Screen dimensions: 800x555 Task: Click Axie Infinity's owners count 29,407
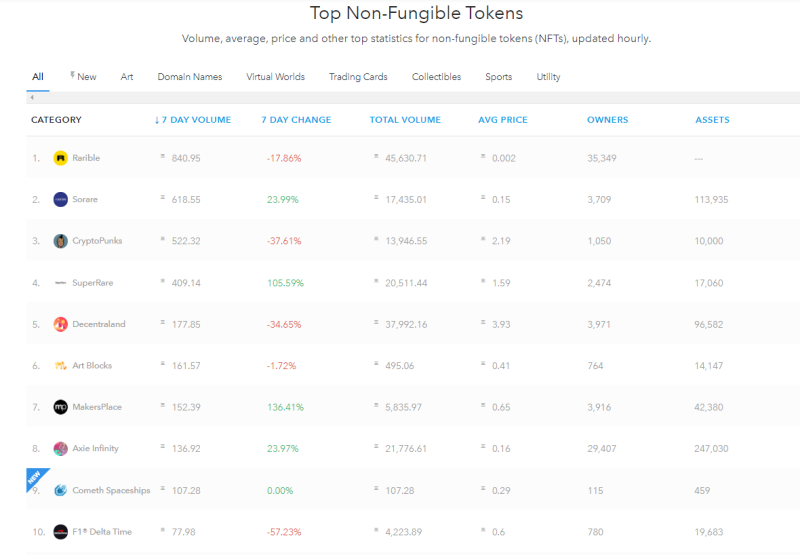(602, 449)
